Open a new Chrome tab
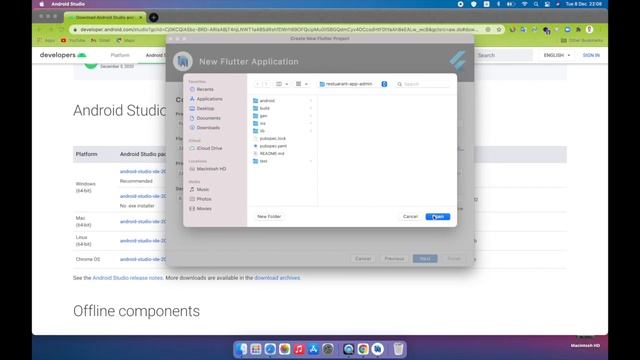Image resolution: width=640 pixels, height=360 pixels. point(153,18)
